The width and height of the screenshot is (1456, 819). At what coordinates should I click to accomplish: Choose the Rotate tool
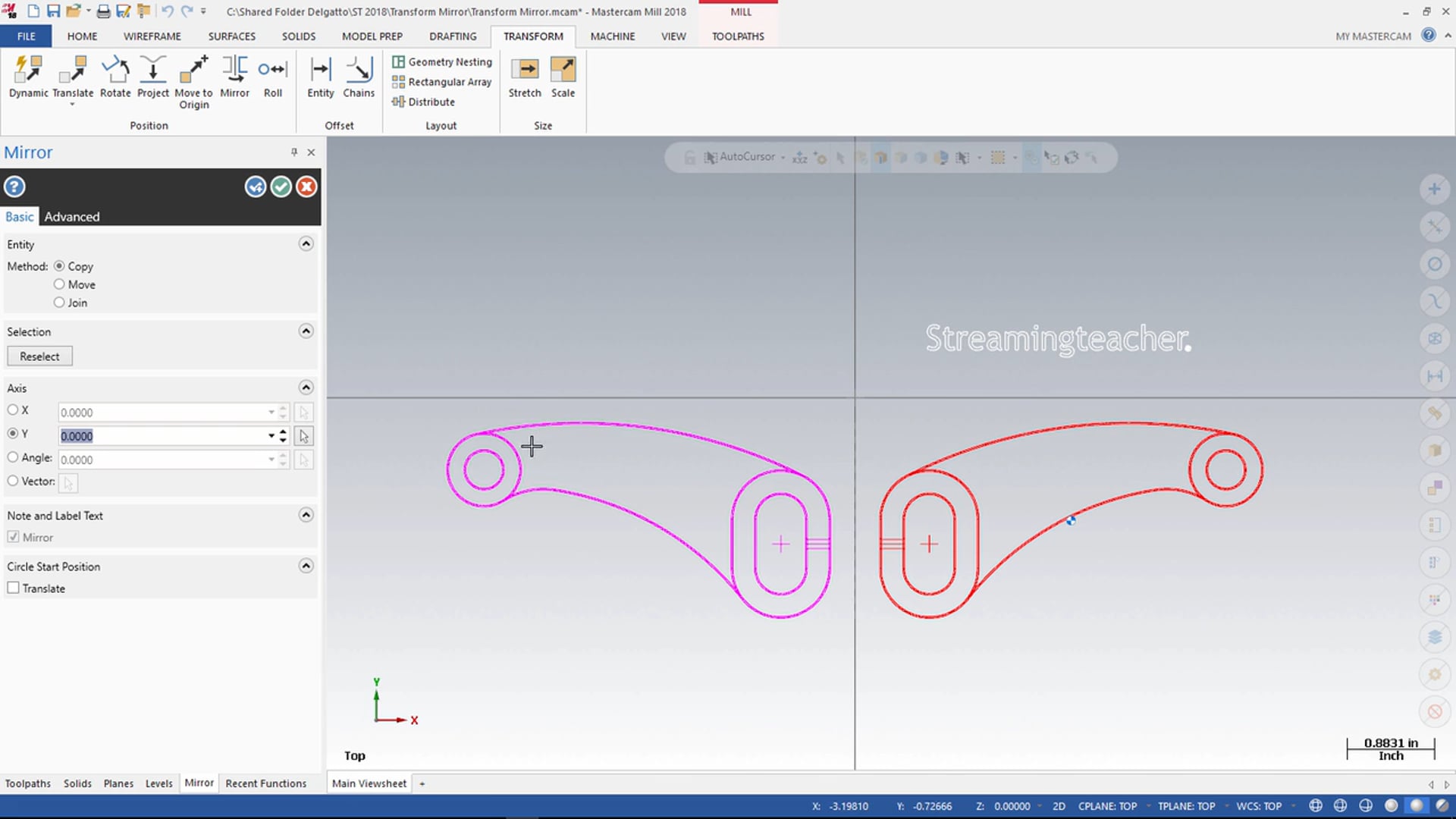click(x=115, y=77)
